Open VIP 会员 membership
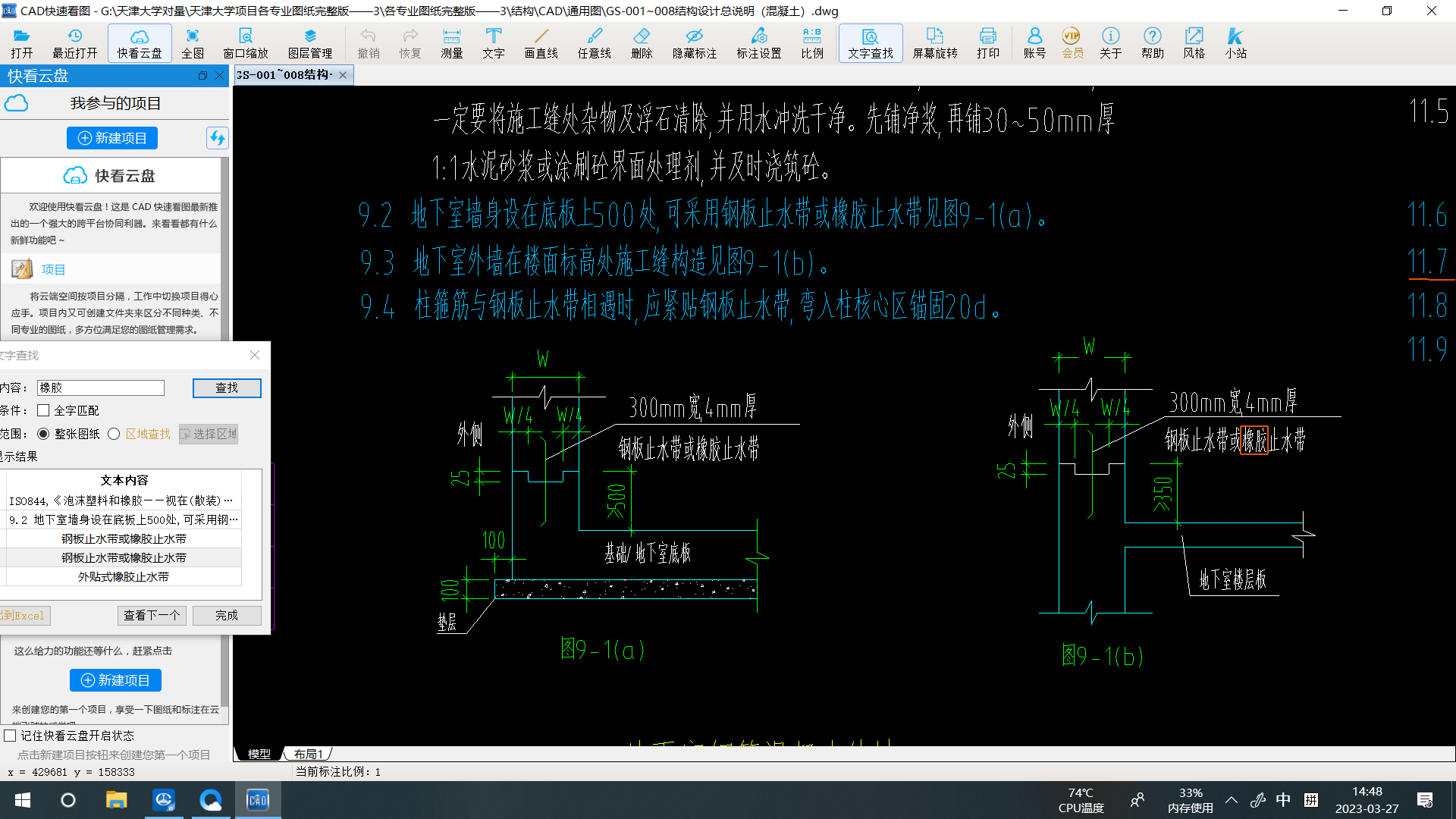 point(1072,43)
